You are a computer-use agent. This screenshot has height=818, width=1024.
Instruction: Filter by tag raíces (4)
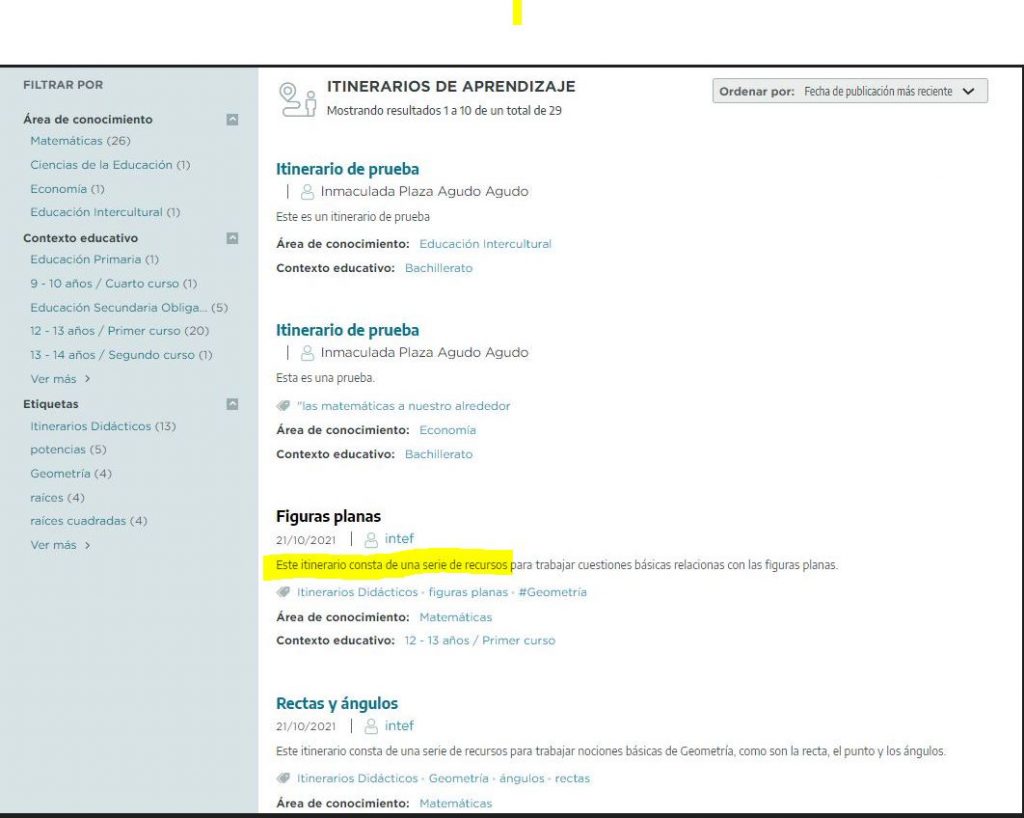57,498
